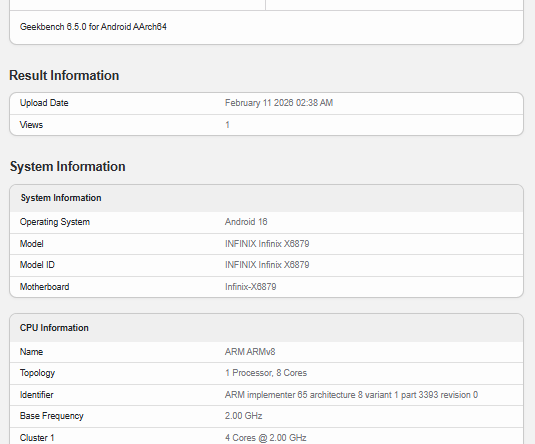Click the System Information table header

tap(61, 198)
